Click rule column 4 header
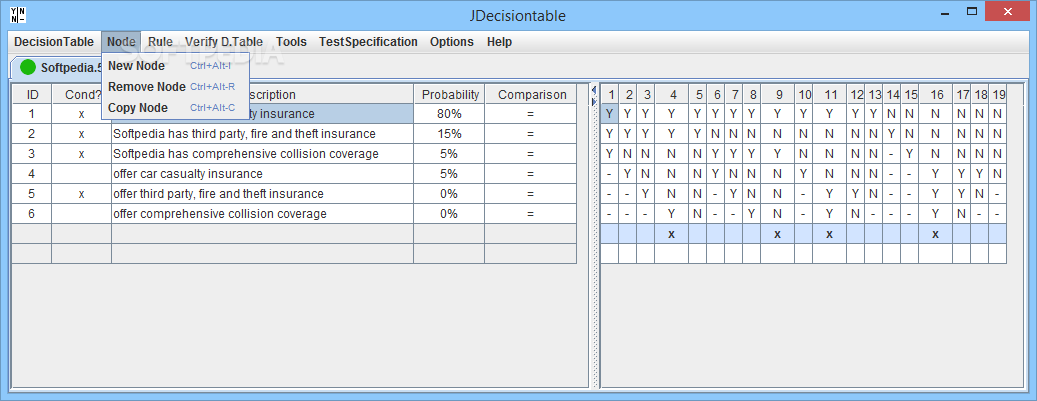Screen dimensions: 1037x401 pos(672,95)
